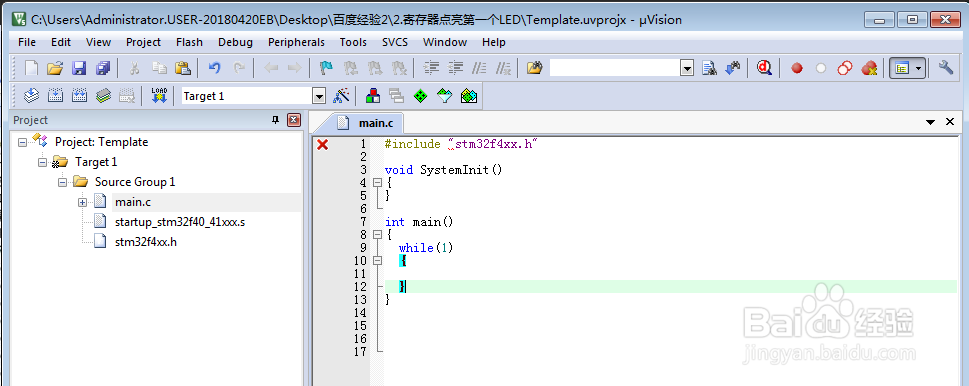Click the Navigate Backwards arrow
Image resolution: width=969 pixels, height=386 pixels.
pyautogui.click(x=271, y=68)
